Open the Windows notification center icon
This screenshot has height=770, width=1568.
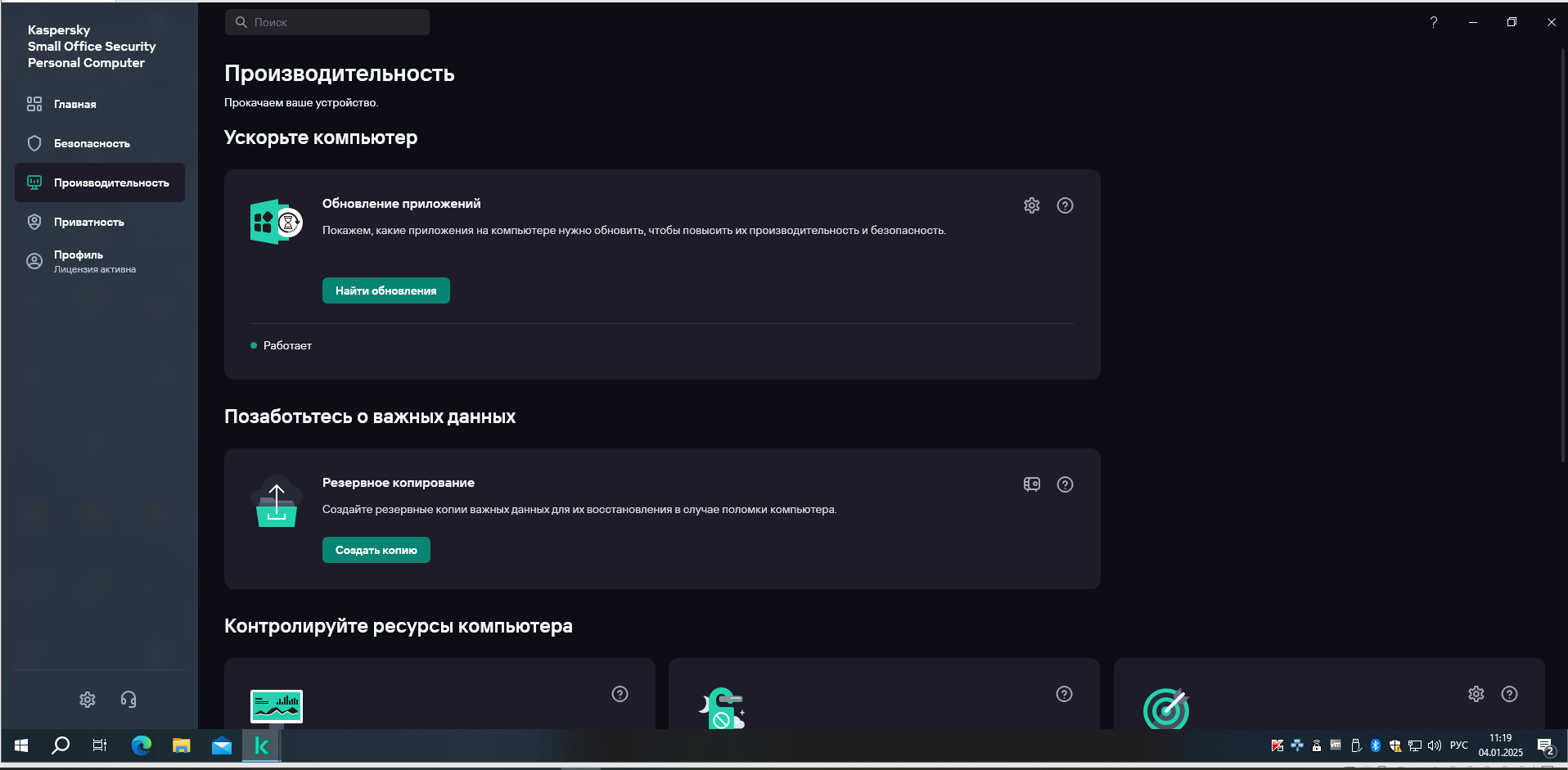1545,746
